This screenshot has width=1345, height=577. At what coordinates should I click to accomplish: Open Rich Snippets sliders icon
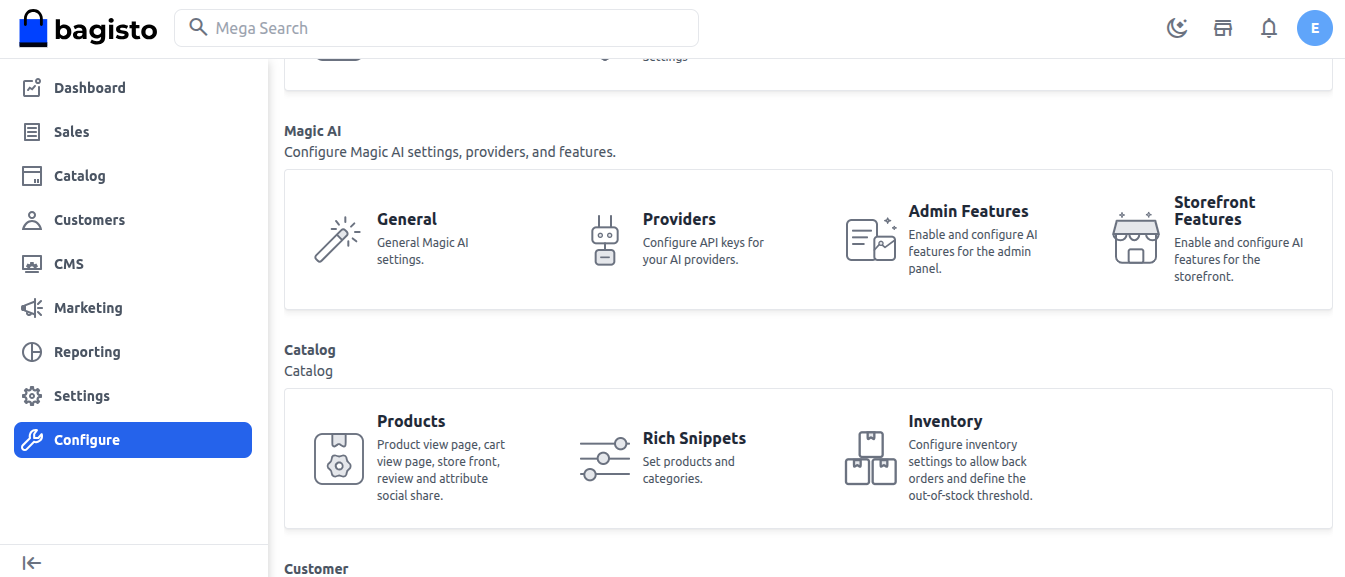click(604, 459)
